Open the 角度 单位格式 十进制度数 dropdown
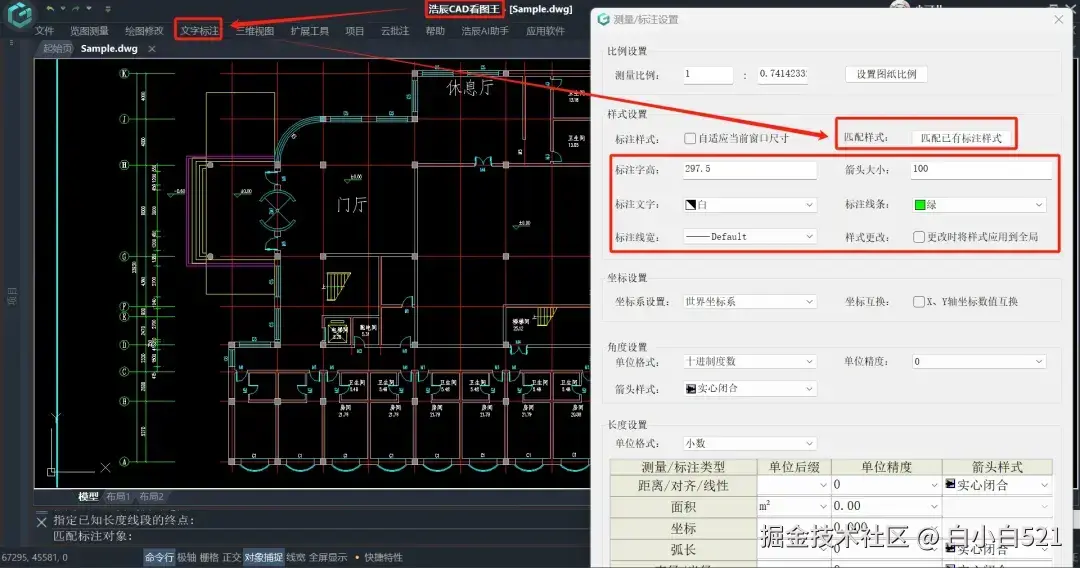 (750, 361)
